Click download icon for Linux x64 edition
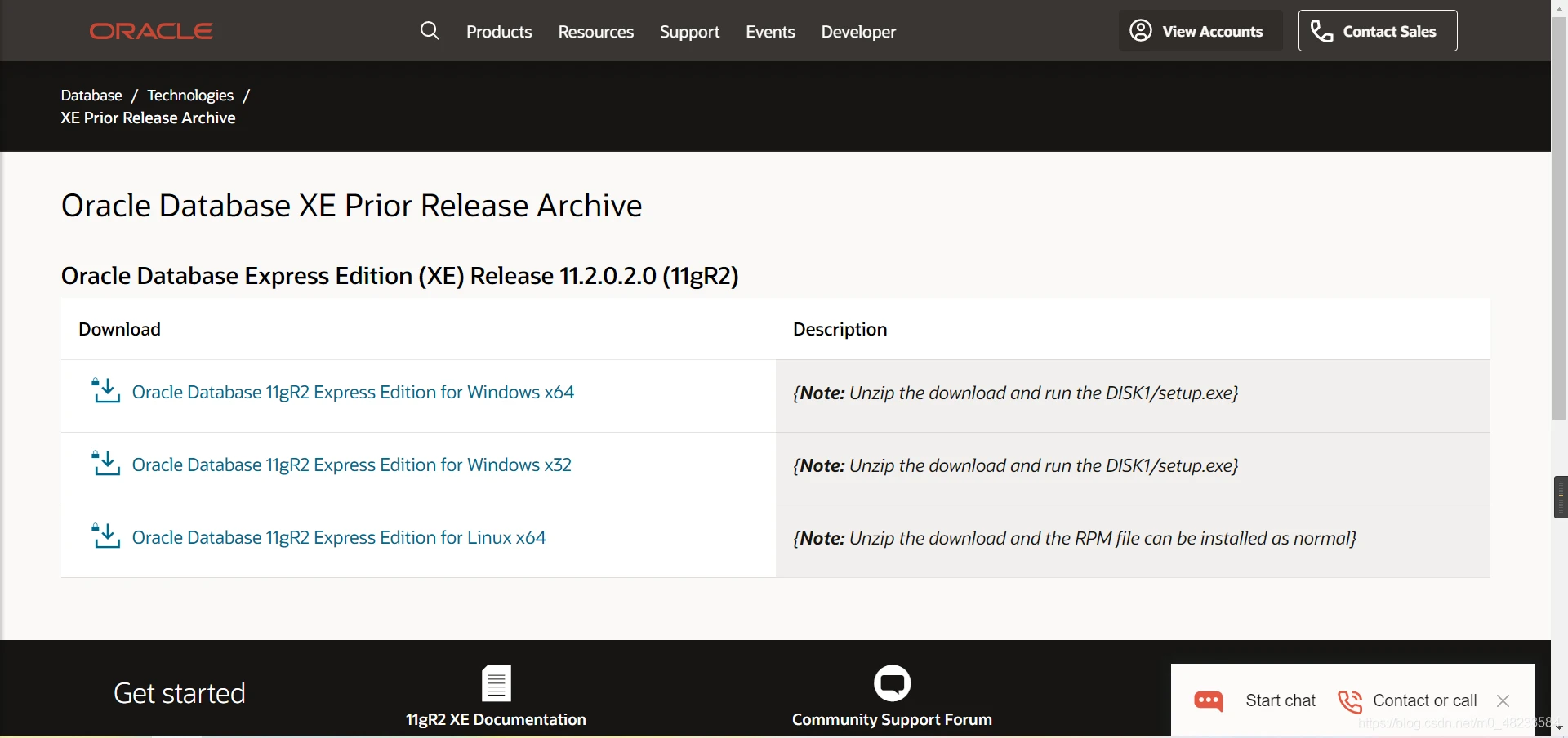 pyautogui.click(x=105, y=537)
